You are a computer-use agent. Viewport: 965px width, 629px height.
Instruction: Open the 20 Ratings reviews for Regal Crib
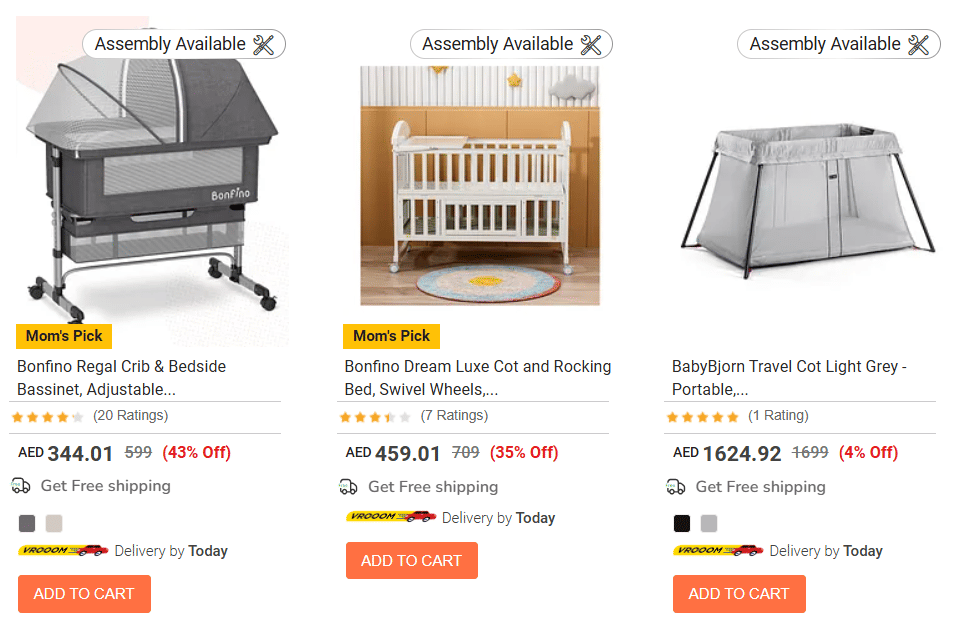130,416
